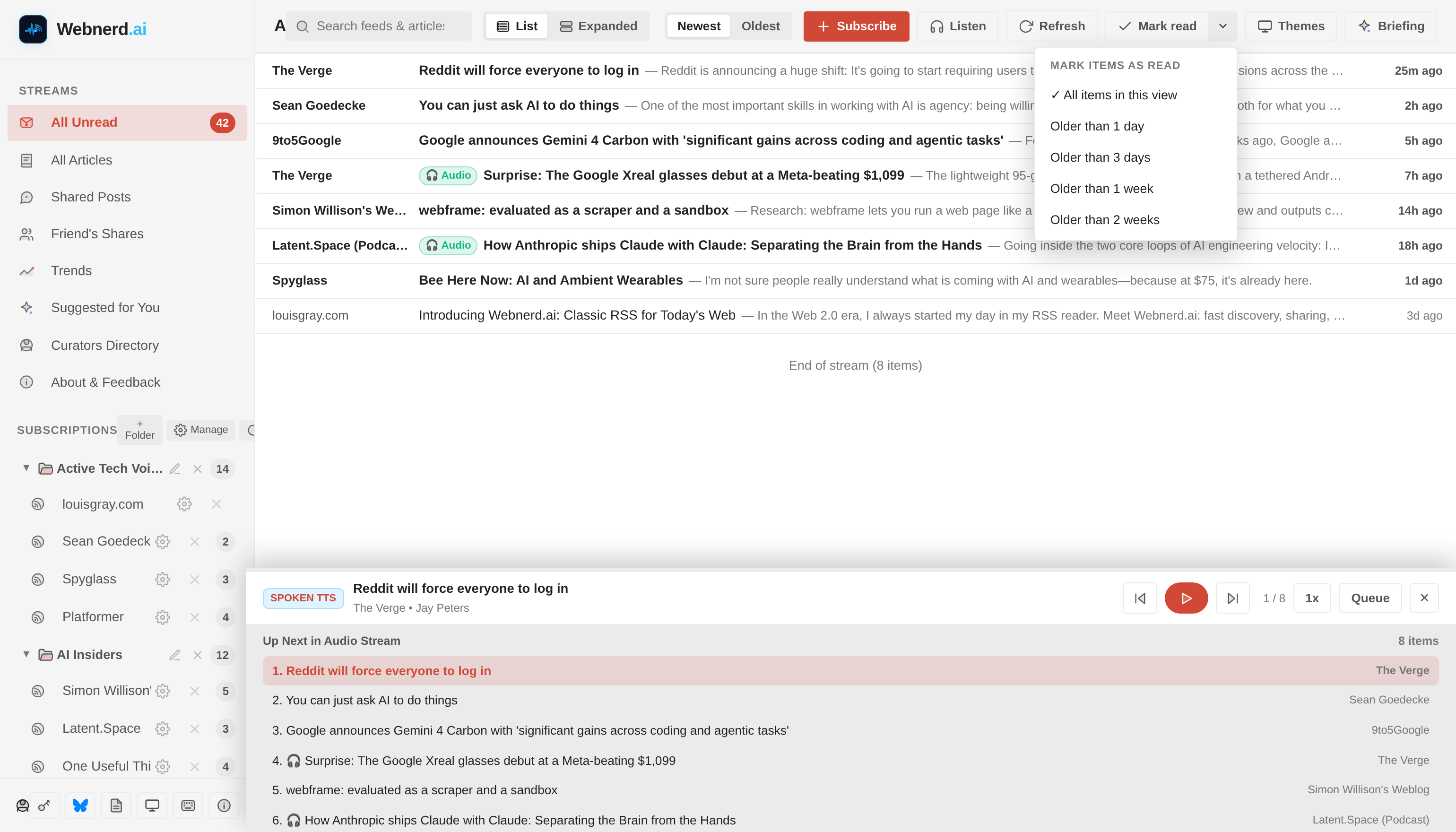Viewport: 1456px width, 832px height.
Task: Choose 'Older than 2 weeks' option
Action: (1135, 220)
